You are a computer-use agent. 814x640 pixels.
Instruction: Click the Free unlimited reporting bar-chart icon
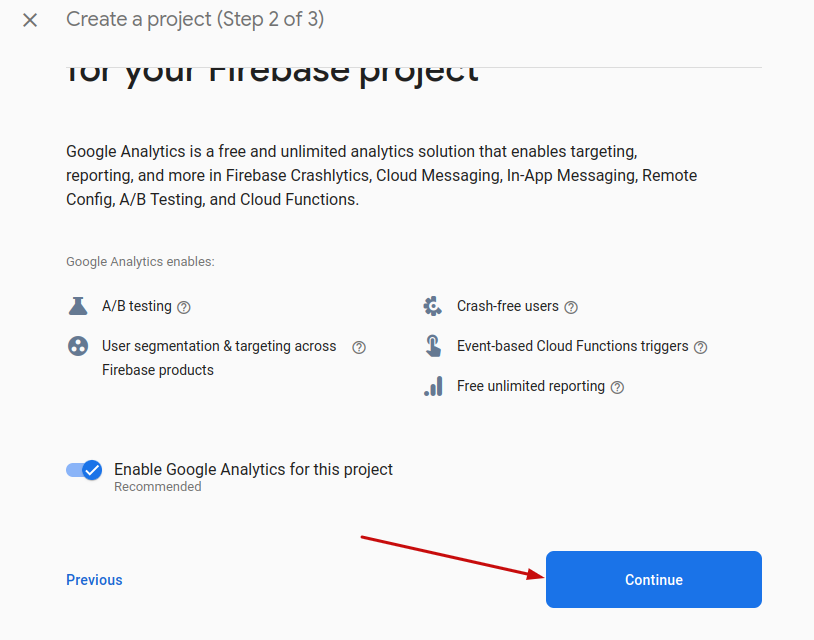[x=433, y=386]
